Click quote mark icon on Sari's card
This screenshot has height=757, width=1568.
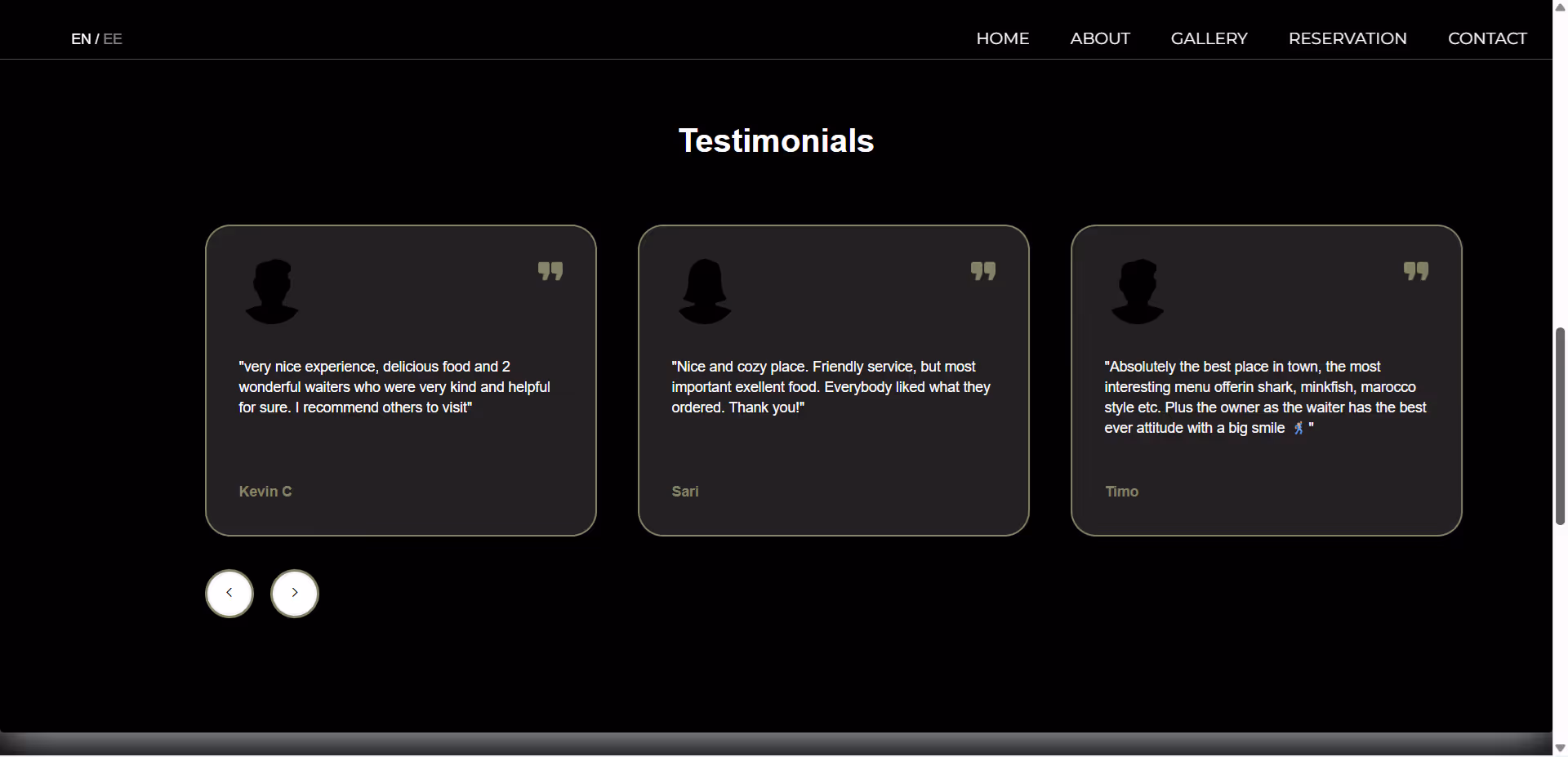(x=983, y=271)
